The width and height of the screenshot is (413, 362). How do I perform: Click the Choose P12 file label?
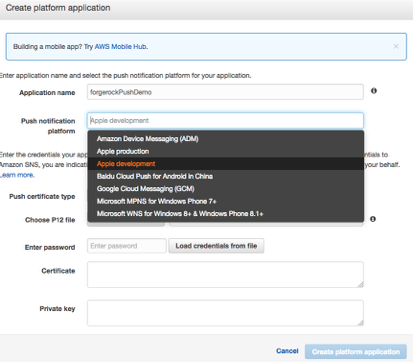click(x=50, y=220)
